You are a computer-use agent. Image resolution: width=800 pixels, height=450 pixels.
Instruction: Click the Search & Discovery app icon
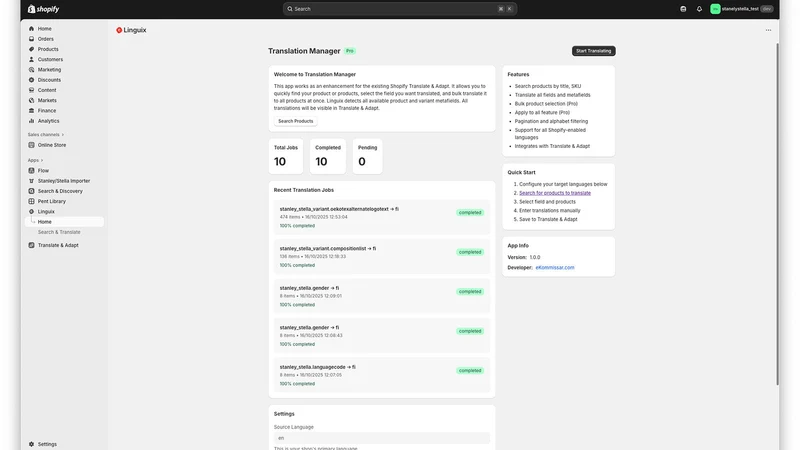(31, 191)
